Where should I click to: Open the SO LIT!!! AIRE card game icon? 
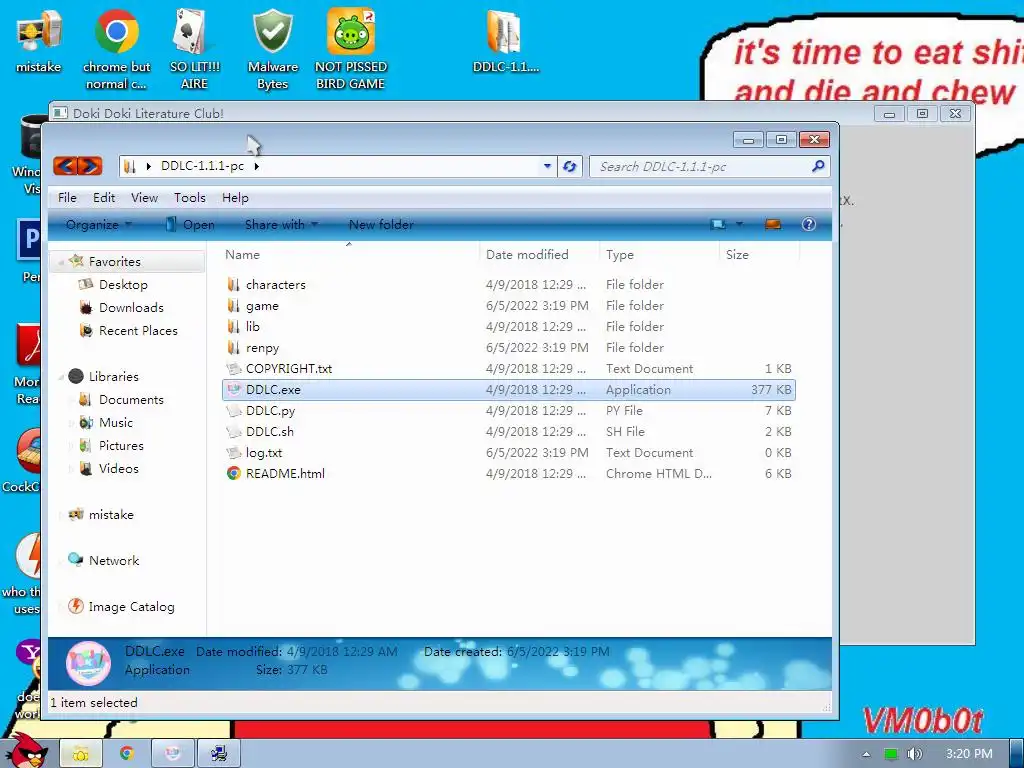(x=195, y=49)
